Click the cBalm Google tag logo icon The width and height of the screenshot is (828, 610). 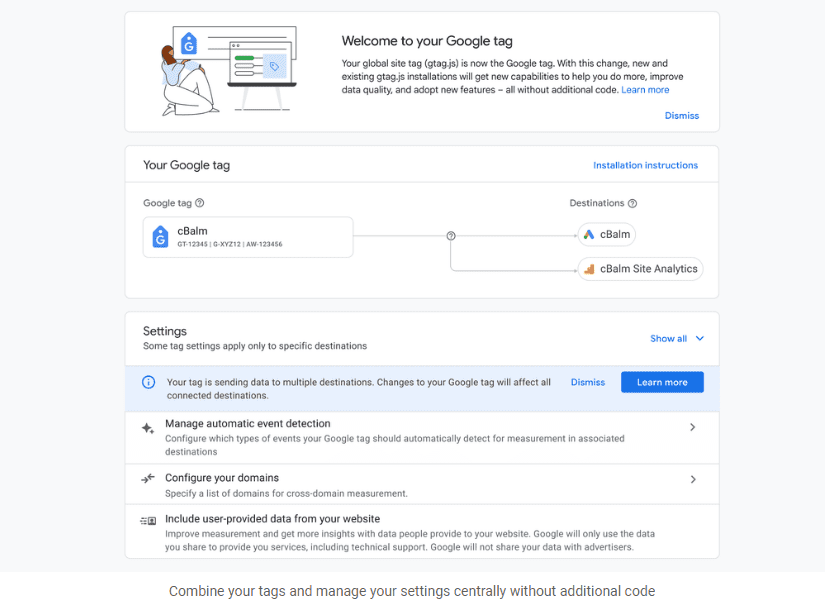160,237
